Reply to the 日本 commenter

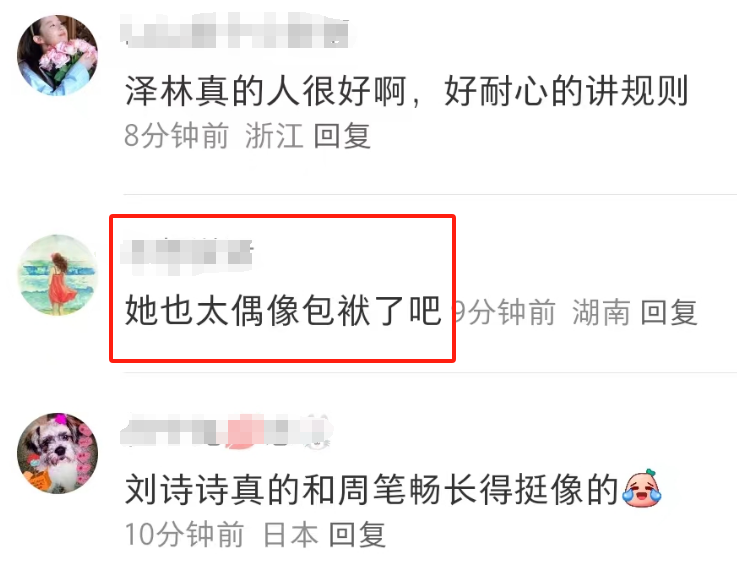[x=357, y=534]
